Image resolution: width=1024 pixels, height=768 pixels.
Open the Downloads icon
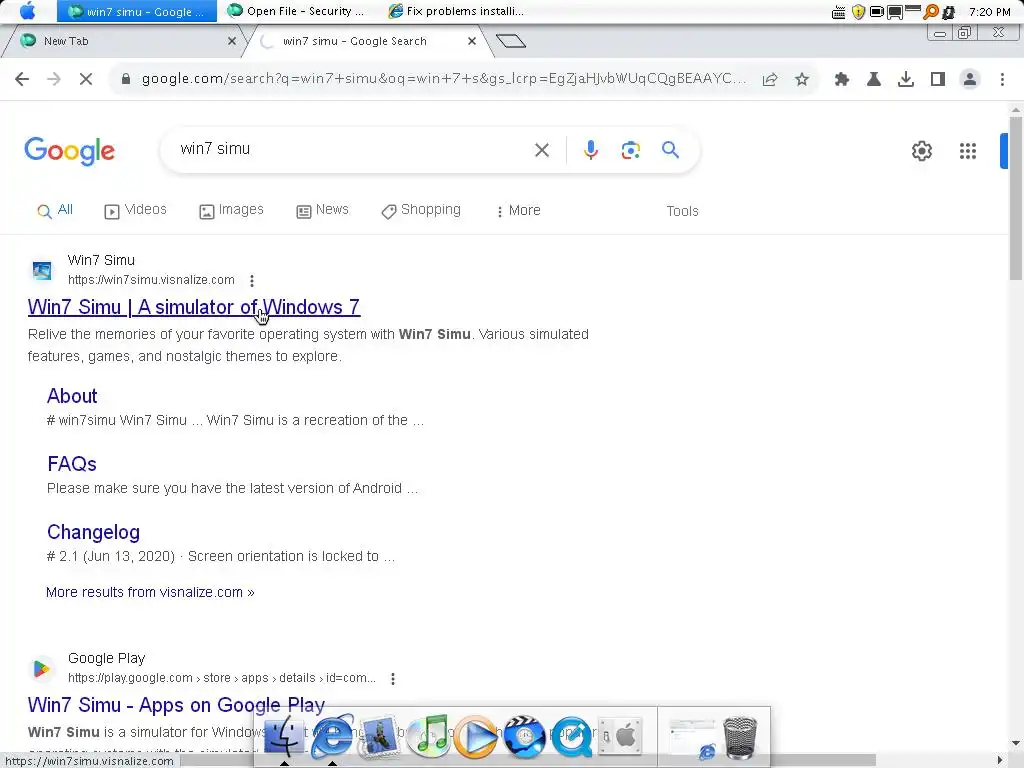(x=906, y=79)
